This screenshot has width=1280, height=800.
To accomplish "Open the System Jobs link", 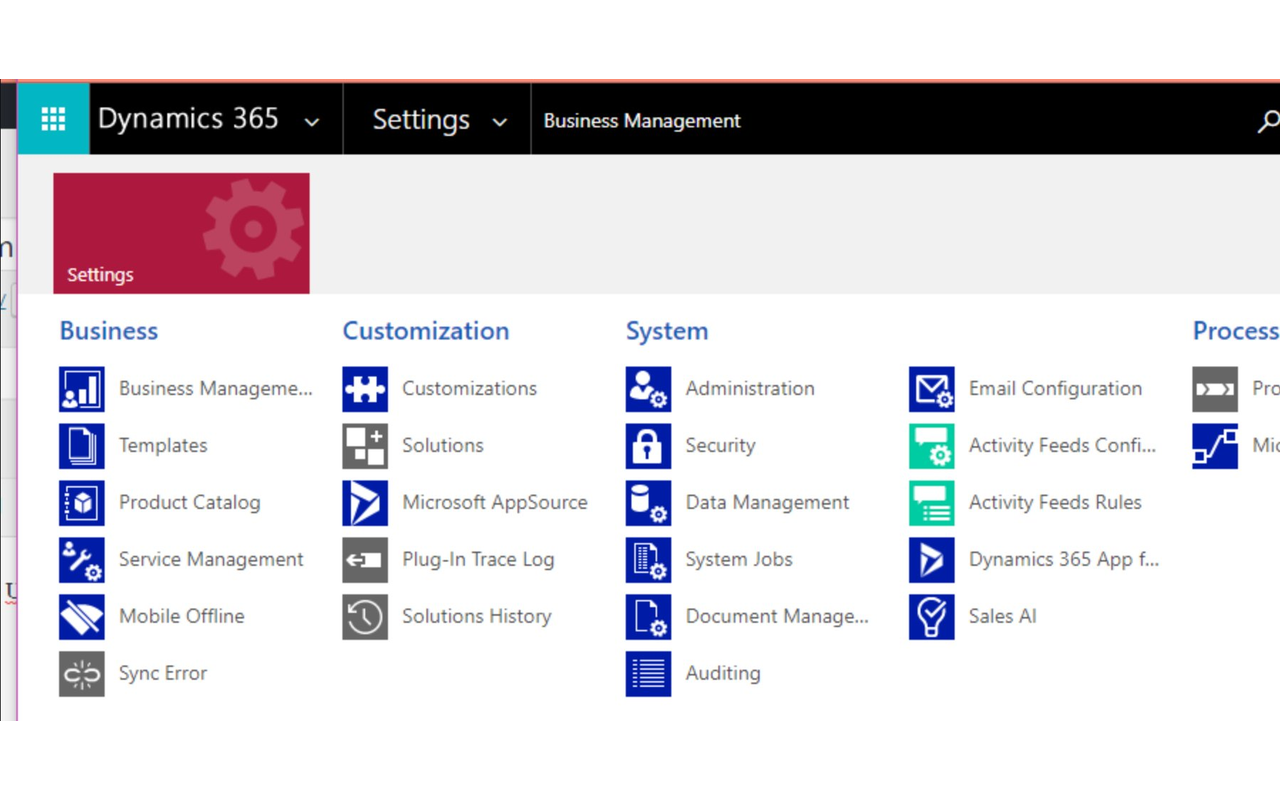I will pos(739,560).
